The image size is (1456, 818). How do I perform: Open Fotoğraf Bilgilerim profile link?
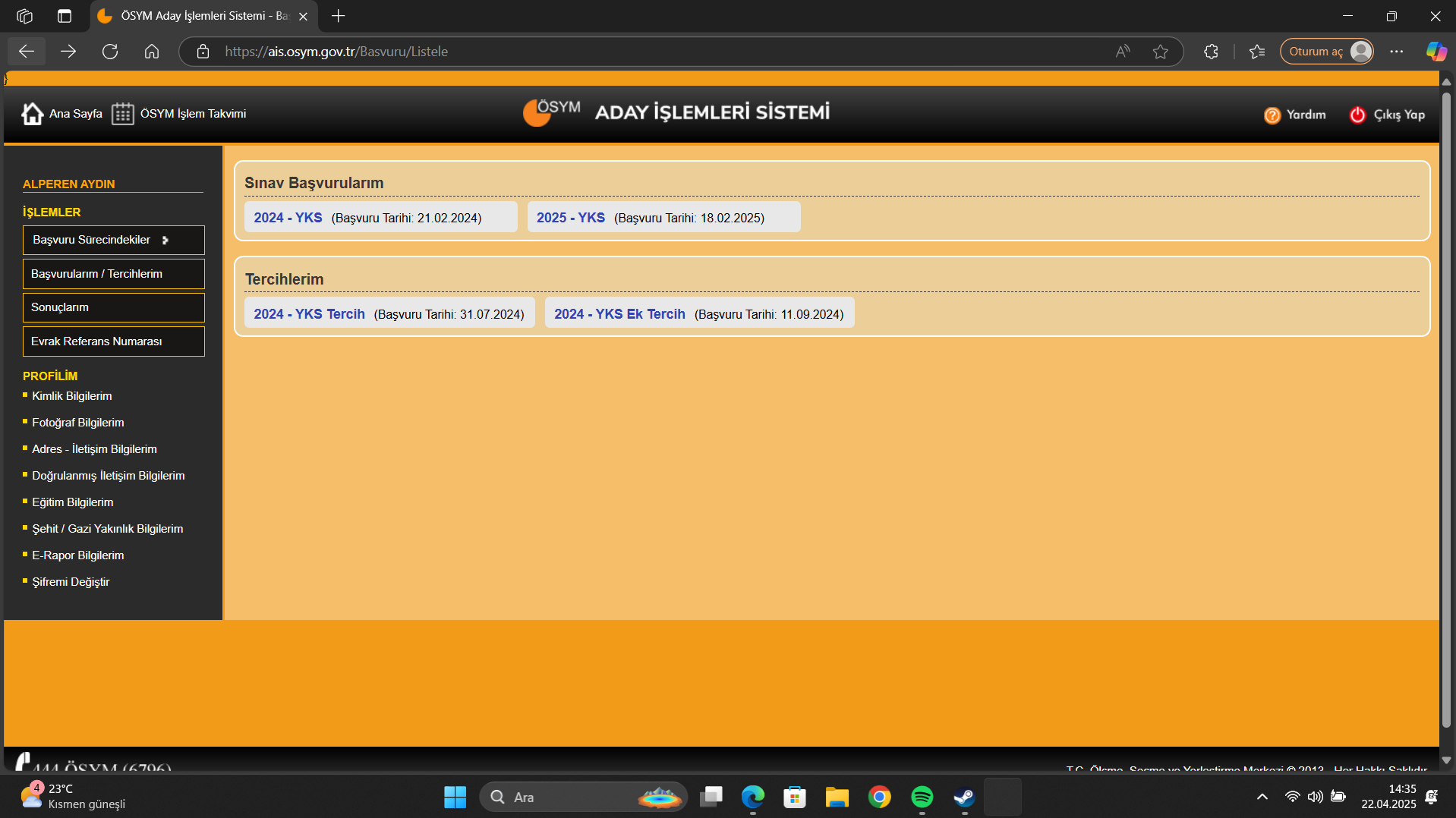point(78,423)
